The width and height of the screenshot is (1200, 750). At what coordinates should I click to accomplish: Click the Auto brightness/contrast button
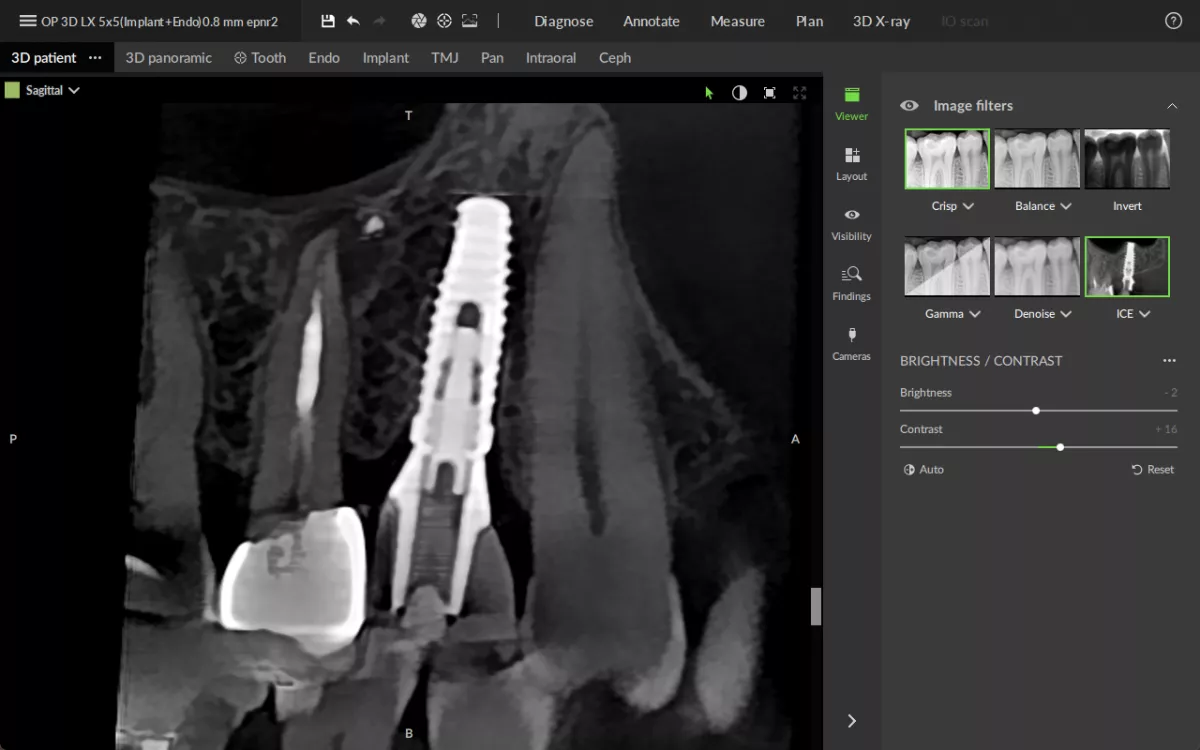pos(924,470)
